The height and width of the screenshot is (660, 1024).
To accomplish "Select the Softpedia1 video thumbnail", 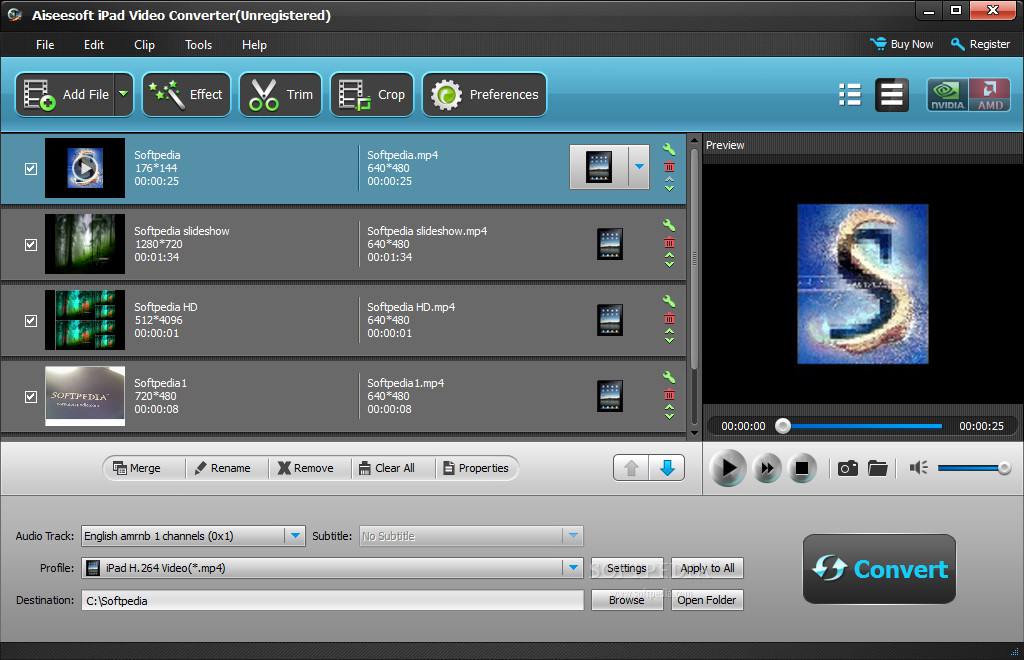I will 85,396.
